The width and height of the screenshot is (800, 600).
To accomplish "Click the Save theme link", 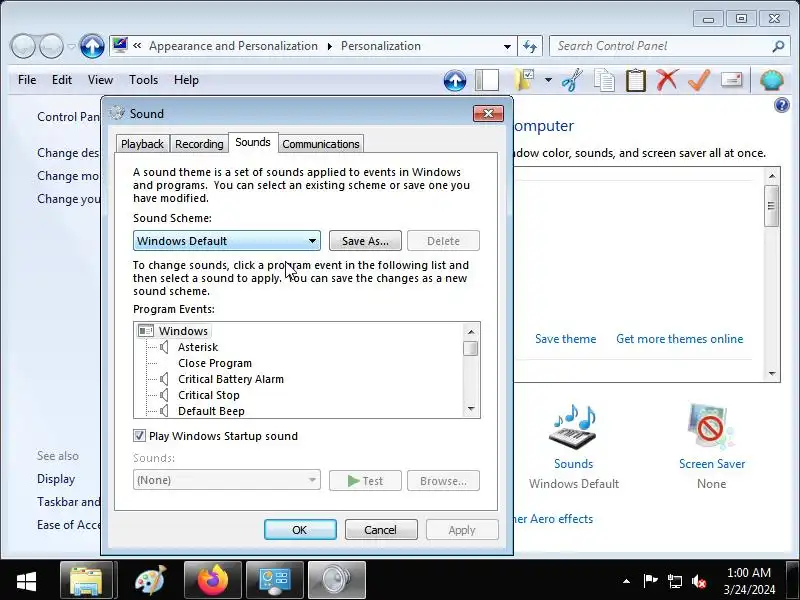I will (565, 339).
